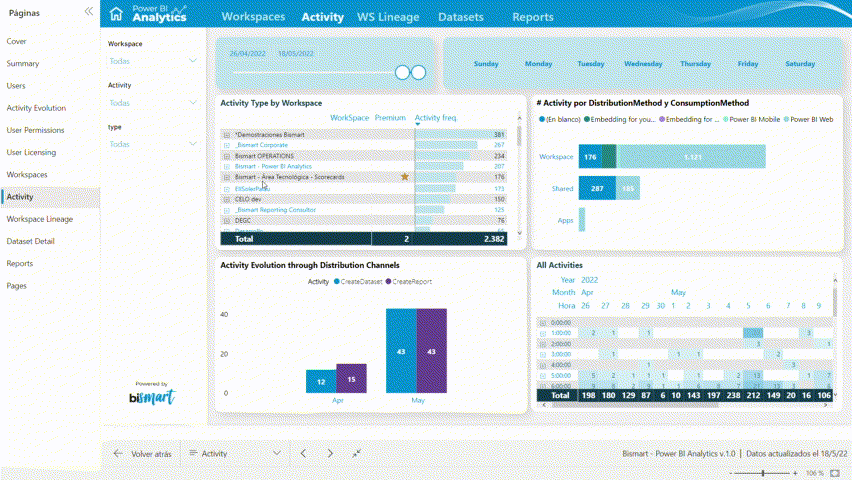Screen dimensions: 852x480
Task: Click the purple CreateReport bar for May
Action: (431, 350)
